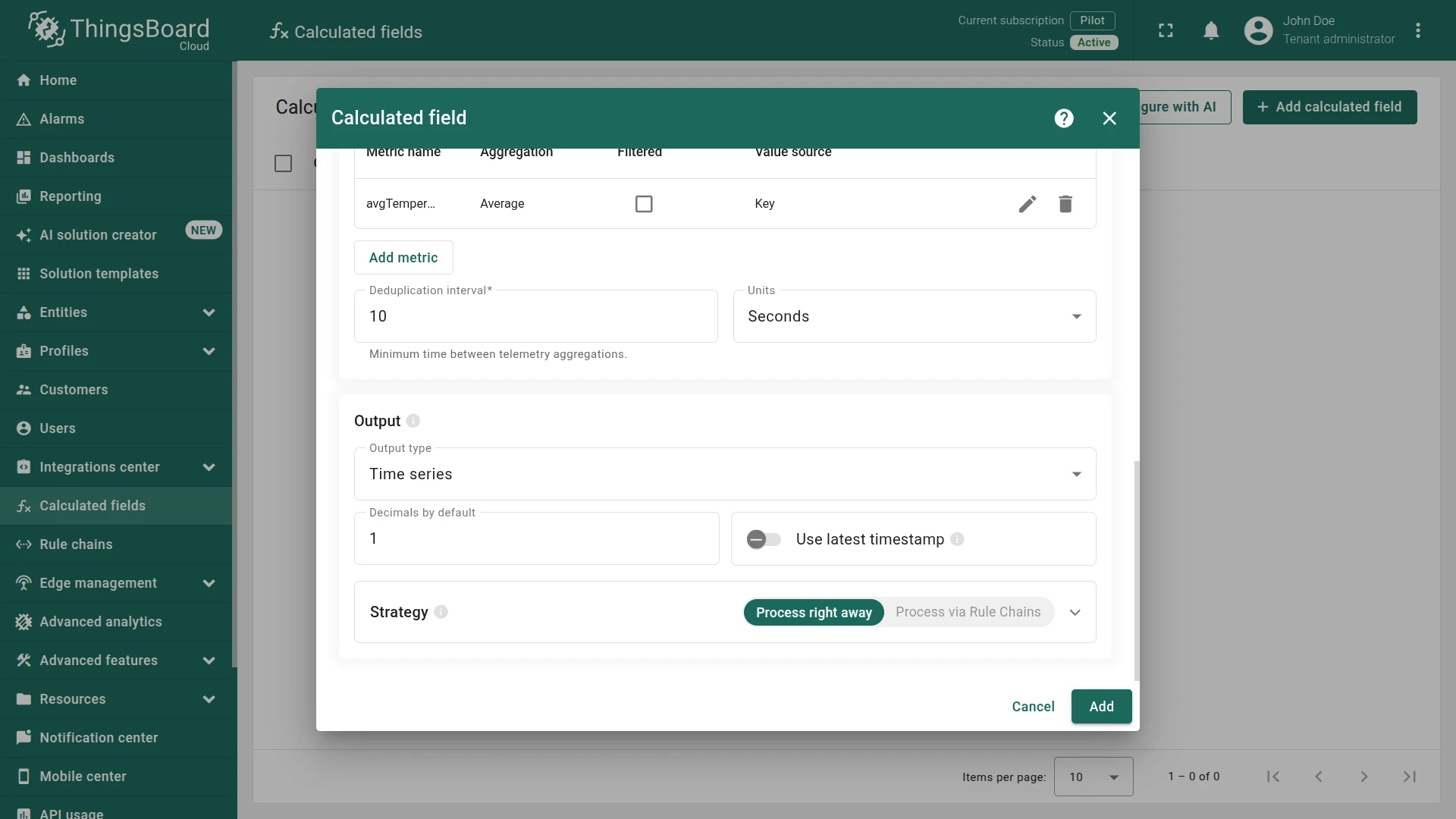This screenshot has height=819, width=1456.
Task: Open notifications bell icon
Action: click(x=1211, y=30)
